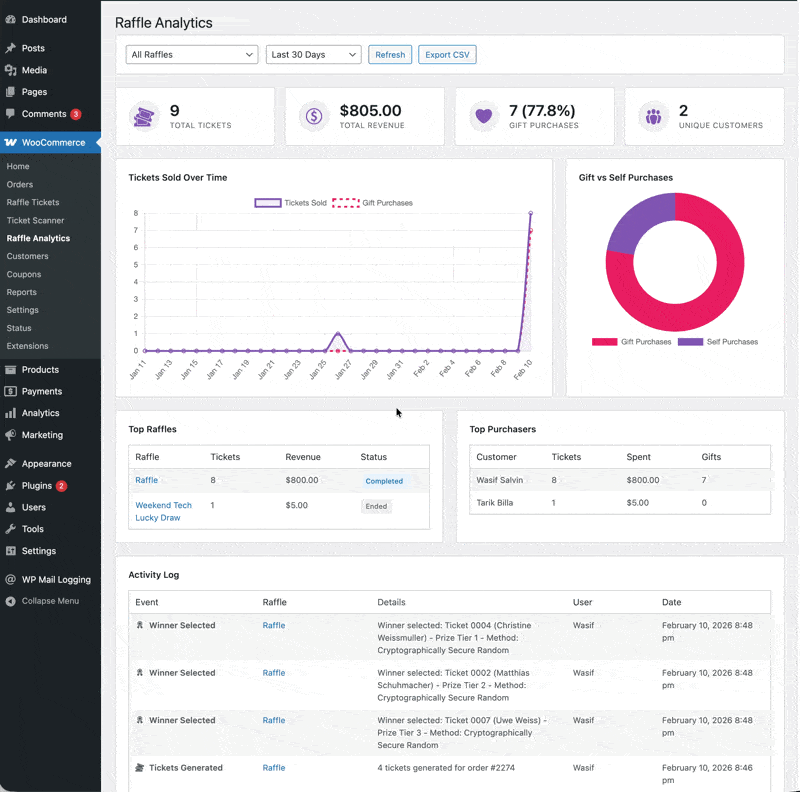Click the Gift Purchases heart icon

tap(483, 117)
